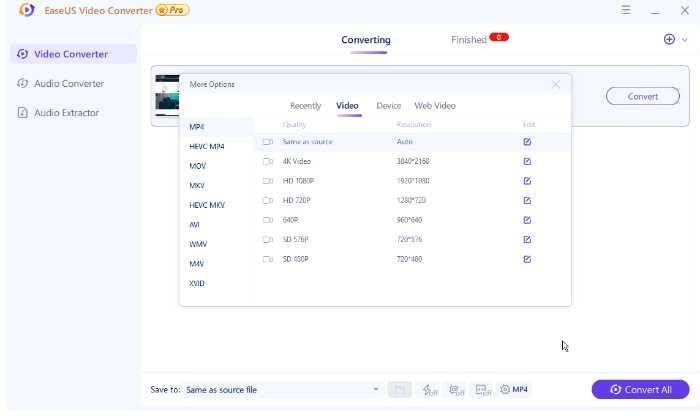The width and height of the screenshot is (700, 420).
Task: Click the Convert All button
Action: [x=640, y=390]
